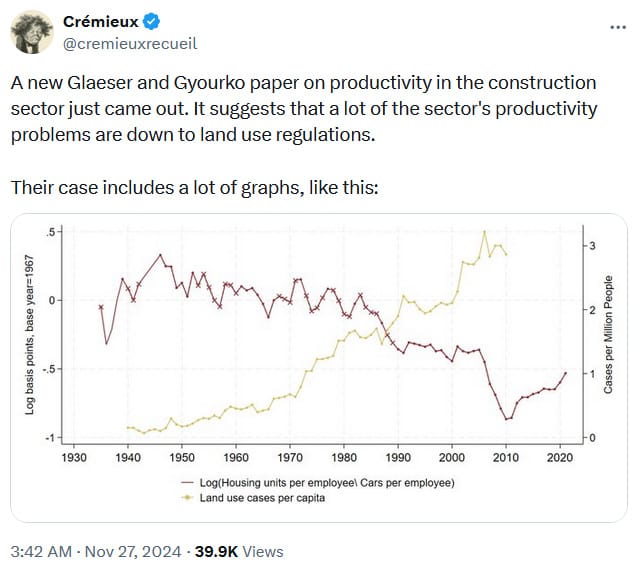Click the 'Log basis points, base year=1967' axis label
The image size is (638, 567).
(x=32, y=334)
